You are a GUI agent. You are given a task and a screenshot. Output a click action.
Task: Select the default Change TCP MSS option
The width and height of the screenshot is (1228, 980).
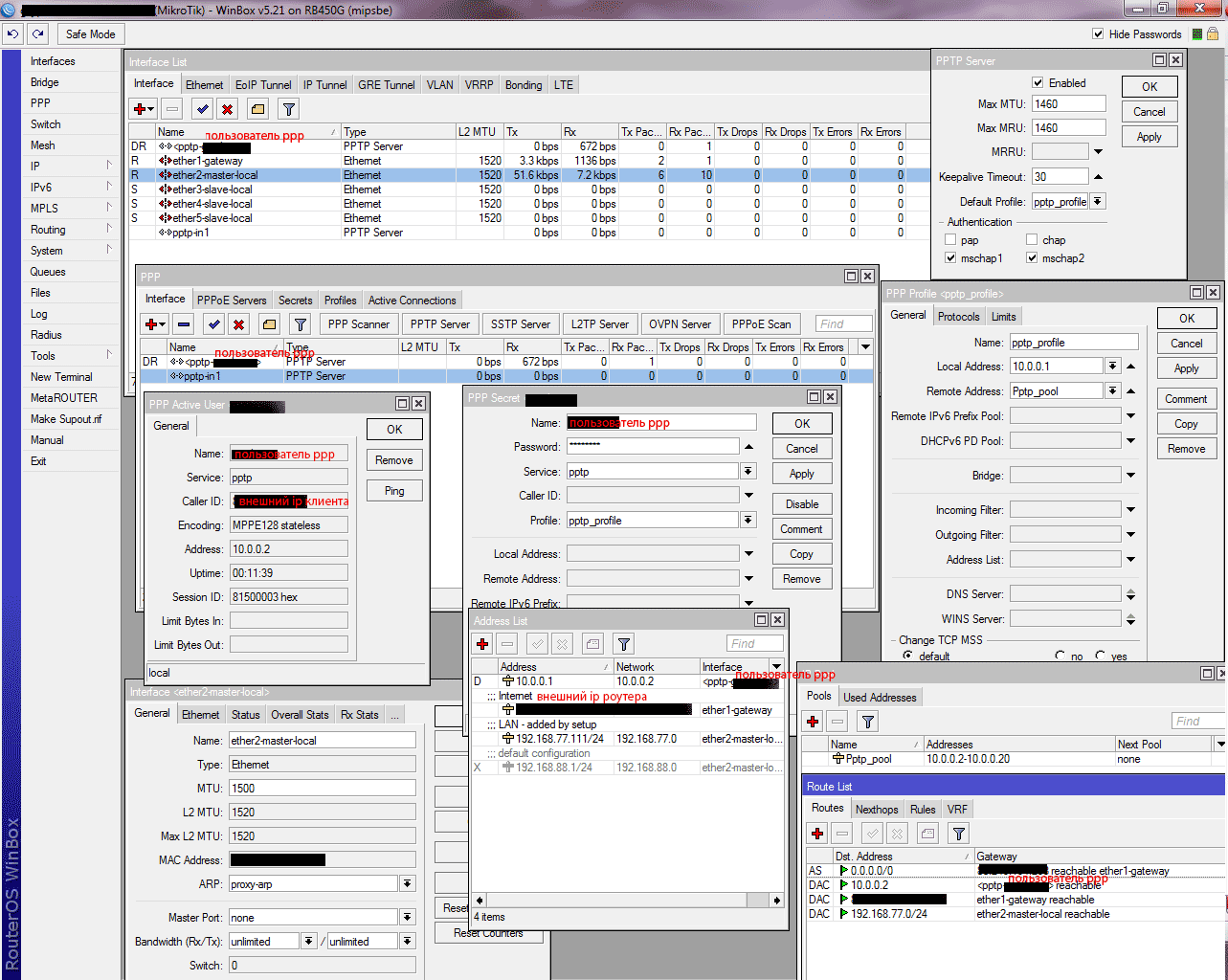[x=907, y=656]
